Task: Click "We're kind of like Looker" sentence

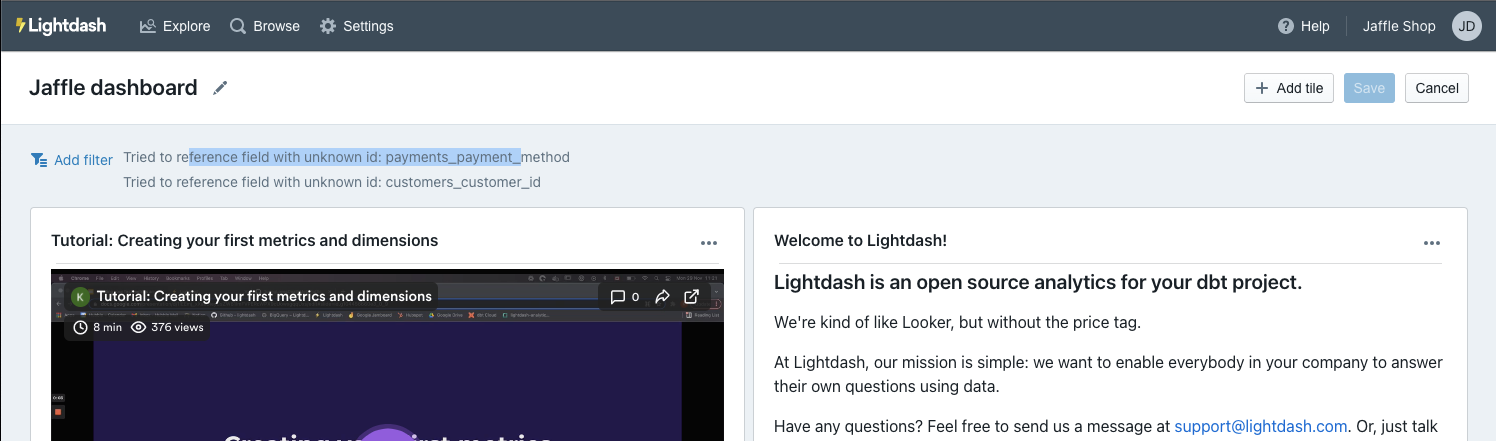Action: (957, 323)
